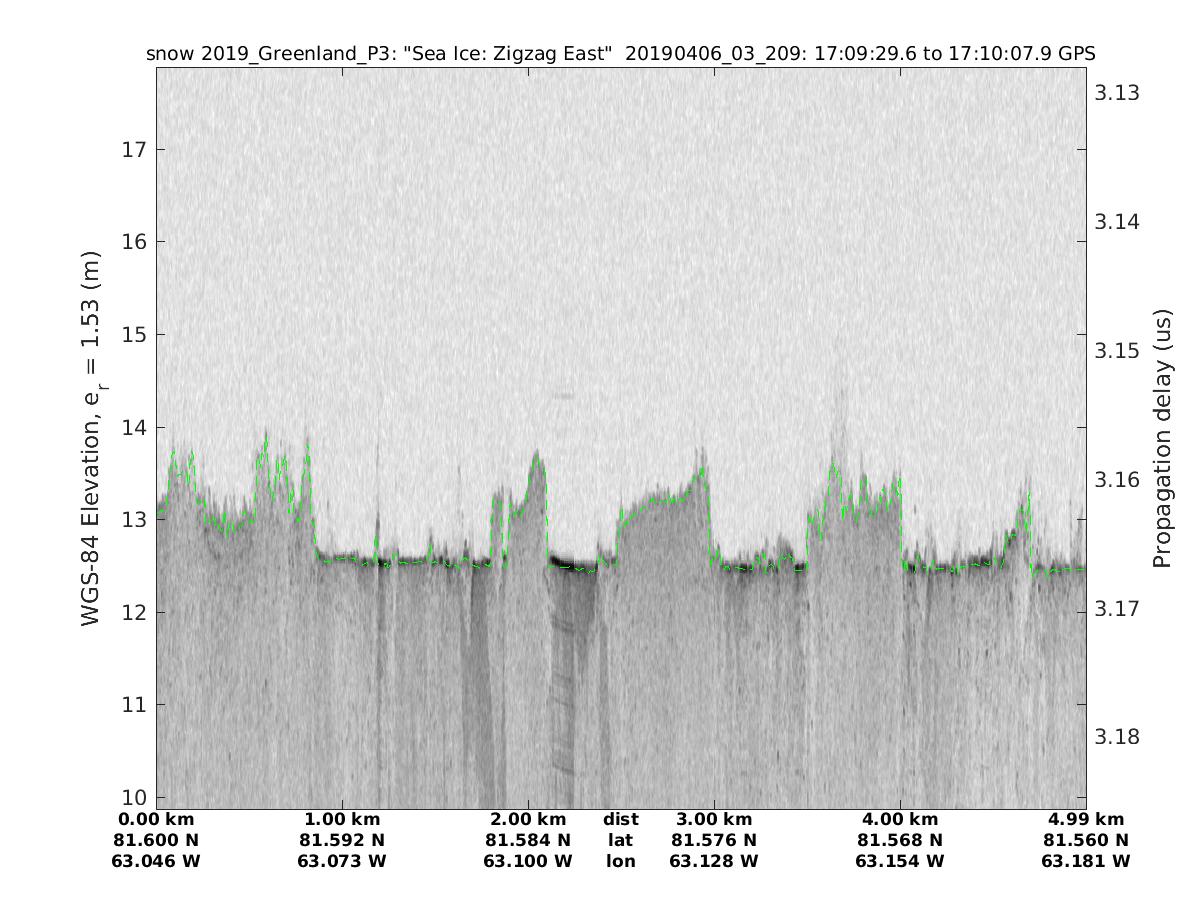Click the 'dist' legend label
1200x900 pixels.
click(x=620, y=820)
